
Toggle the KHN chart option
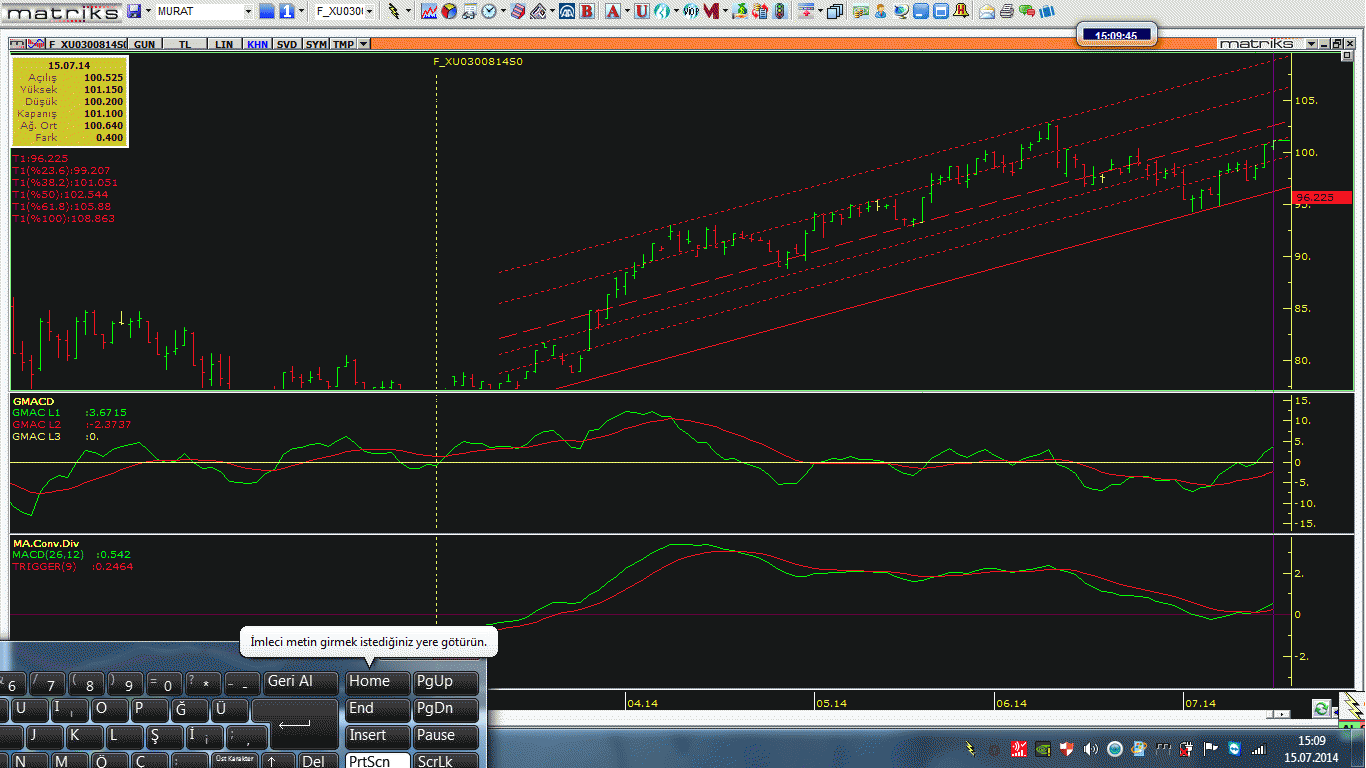point(257,45)
